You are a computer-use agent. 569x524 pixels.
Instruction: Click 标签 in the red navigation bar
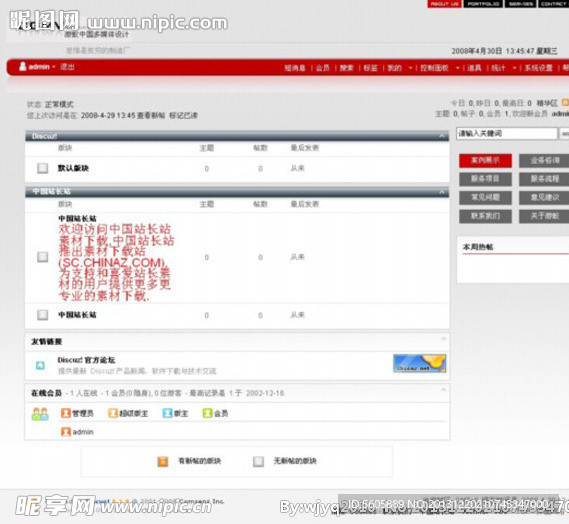(x=371, y=68)
